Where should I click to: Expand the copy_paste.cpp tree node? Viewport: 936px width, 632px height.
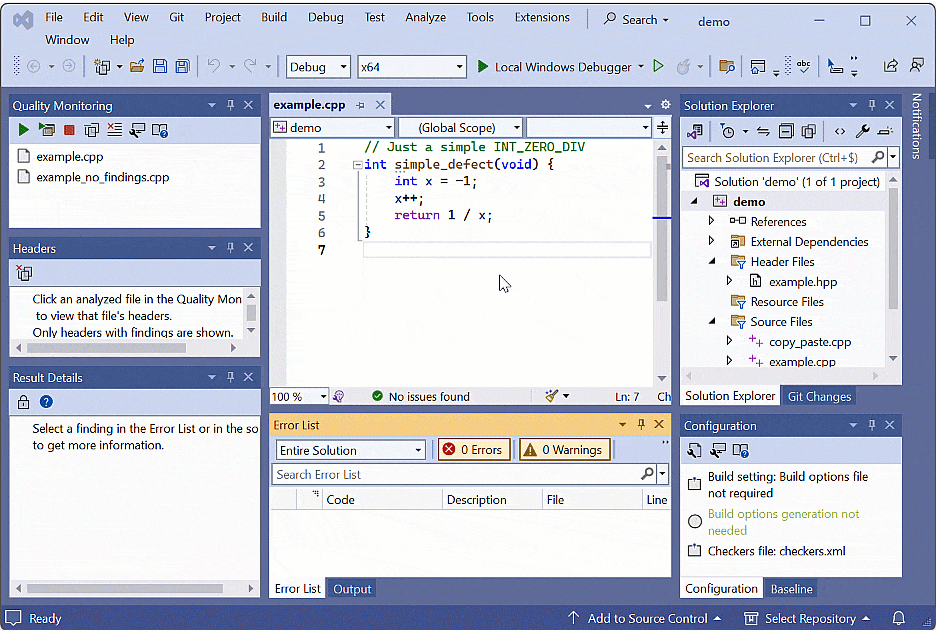(729, 341)
